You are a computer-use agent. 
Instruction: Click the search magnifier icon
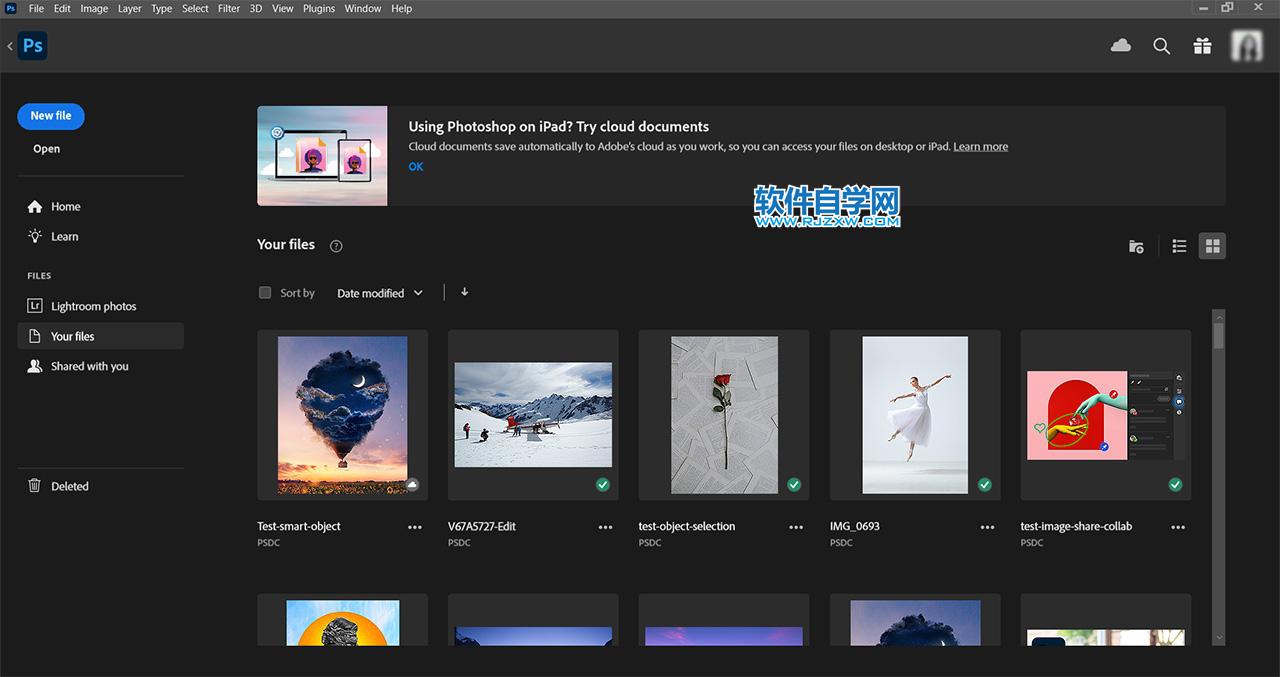point(1161,46)
